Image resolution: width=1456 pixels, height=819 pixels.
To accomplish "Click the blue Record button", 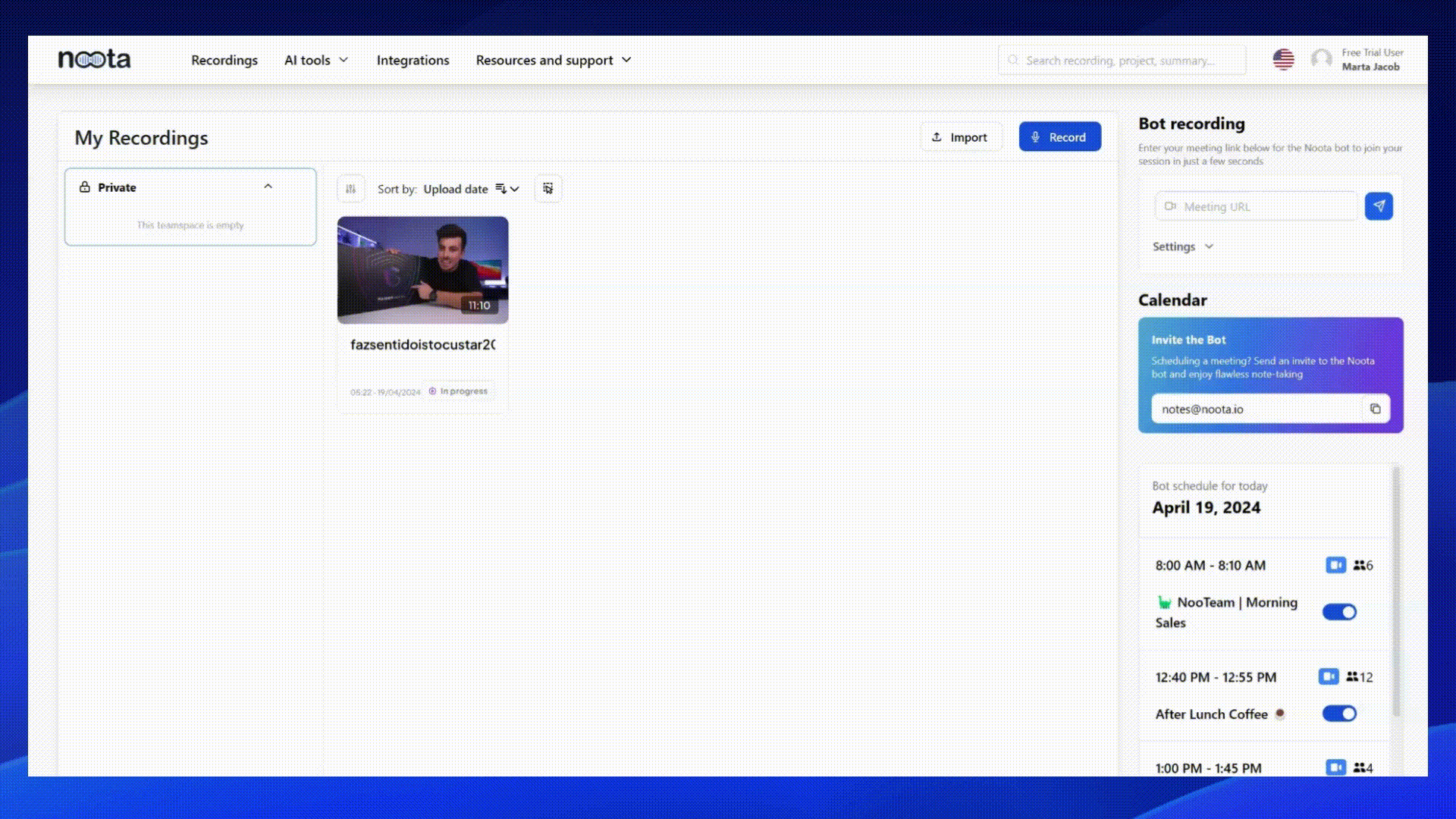I will click(1059, 137).
